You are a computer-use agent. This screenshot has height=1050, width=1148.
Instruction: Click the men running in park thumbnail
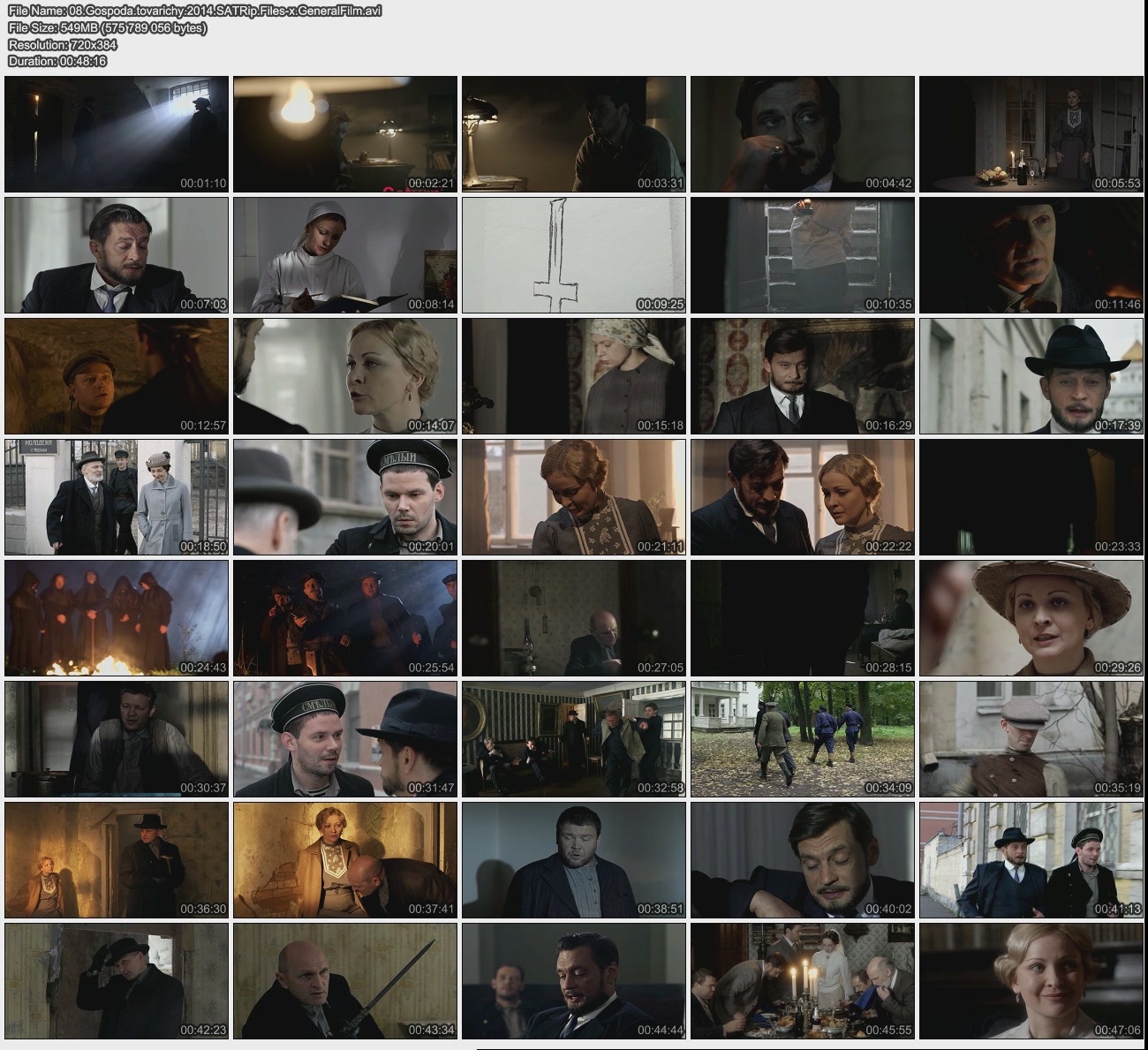(803, 739)
